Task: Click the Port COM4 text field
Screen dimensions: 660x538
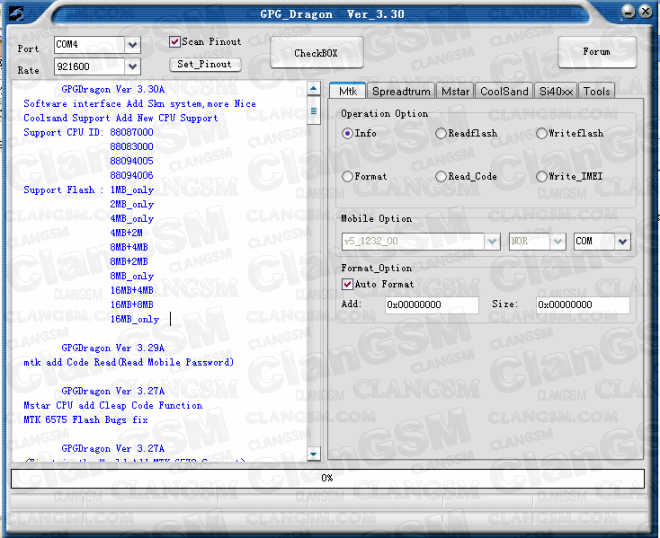Action: (89, 45)
